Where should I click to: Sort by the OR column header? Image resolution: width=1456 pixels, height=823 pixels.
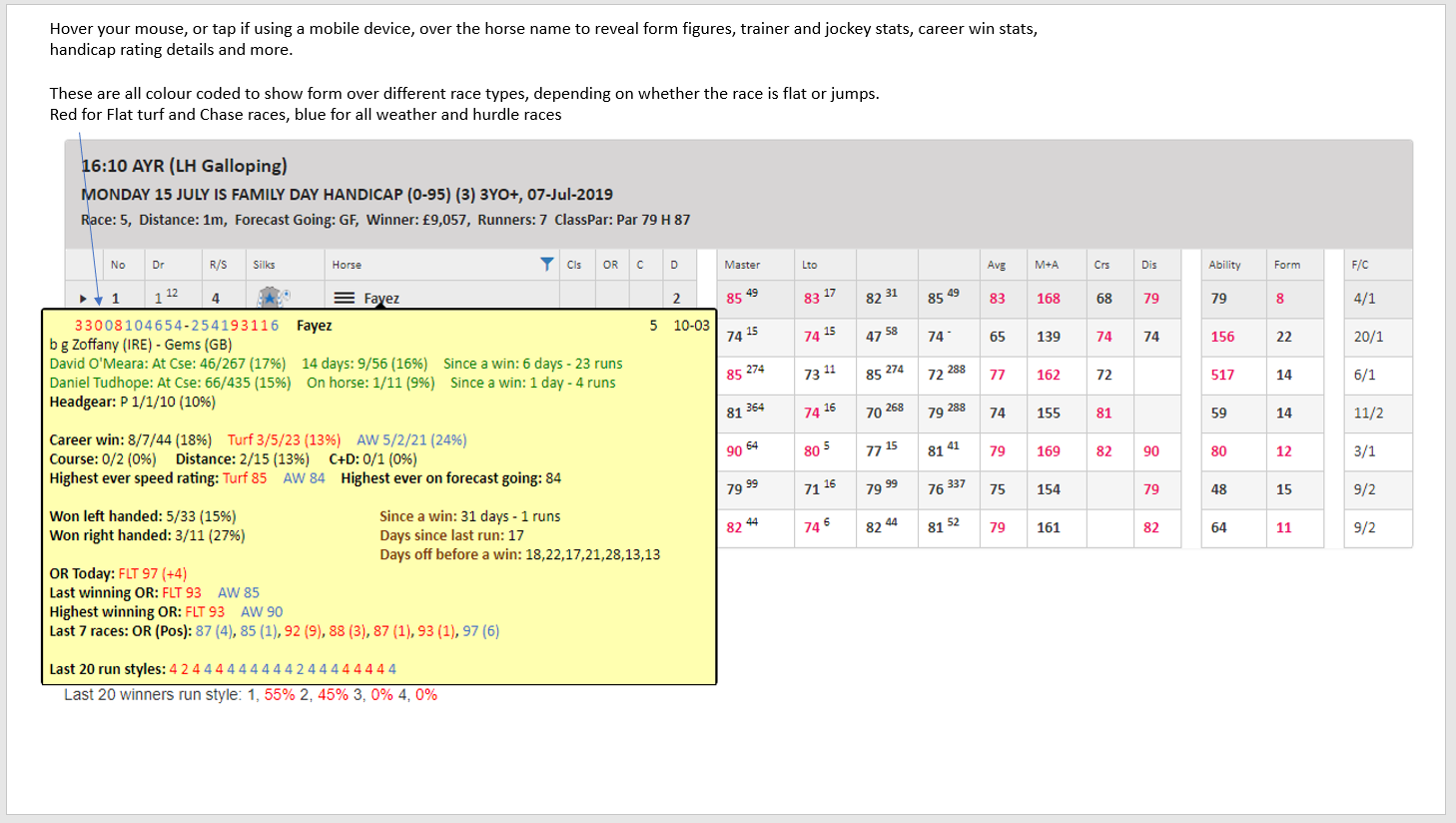coord(610,265)
